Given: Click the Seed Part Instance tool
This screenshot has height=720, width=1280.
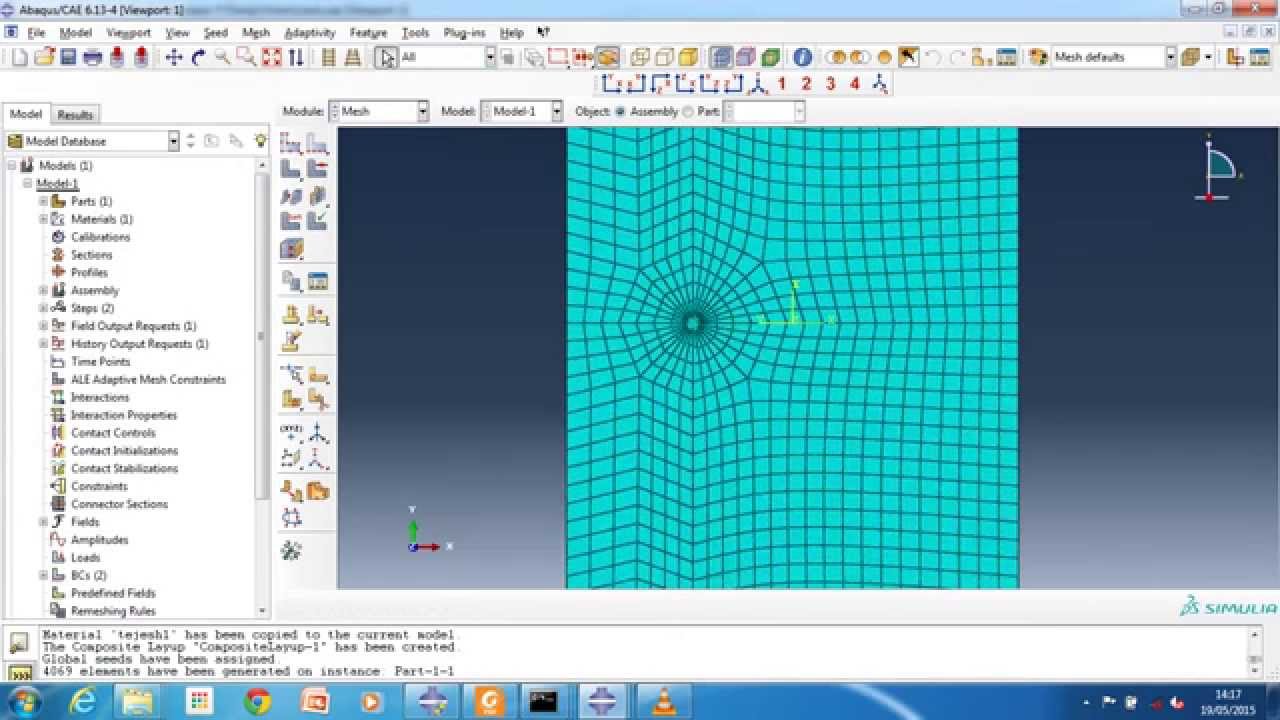Looking at the screenshot, I should click(291, 143).
